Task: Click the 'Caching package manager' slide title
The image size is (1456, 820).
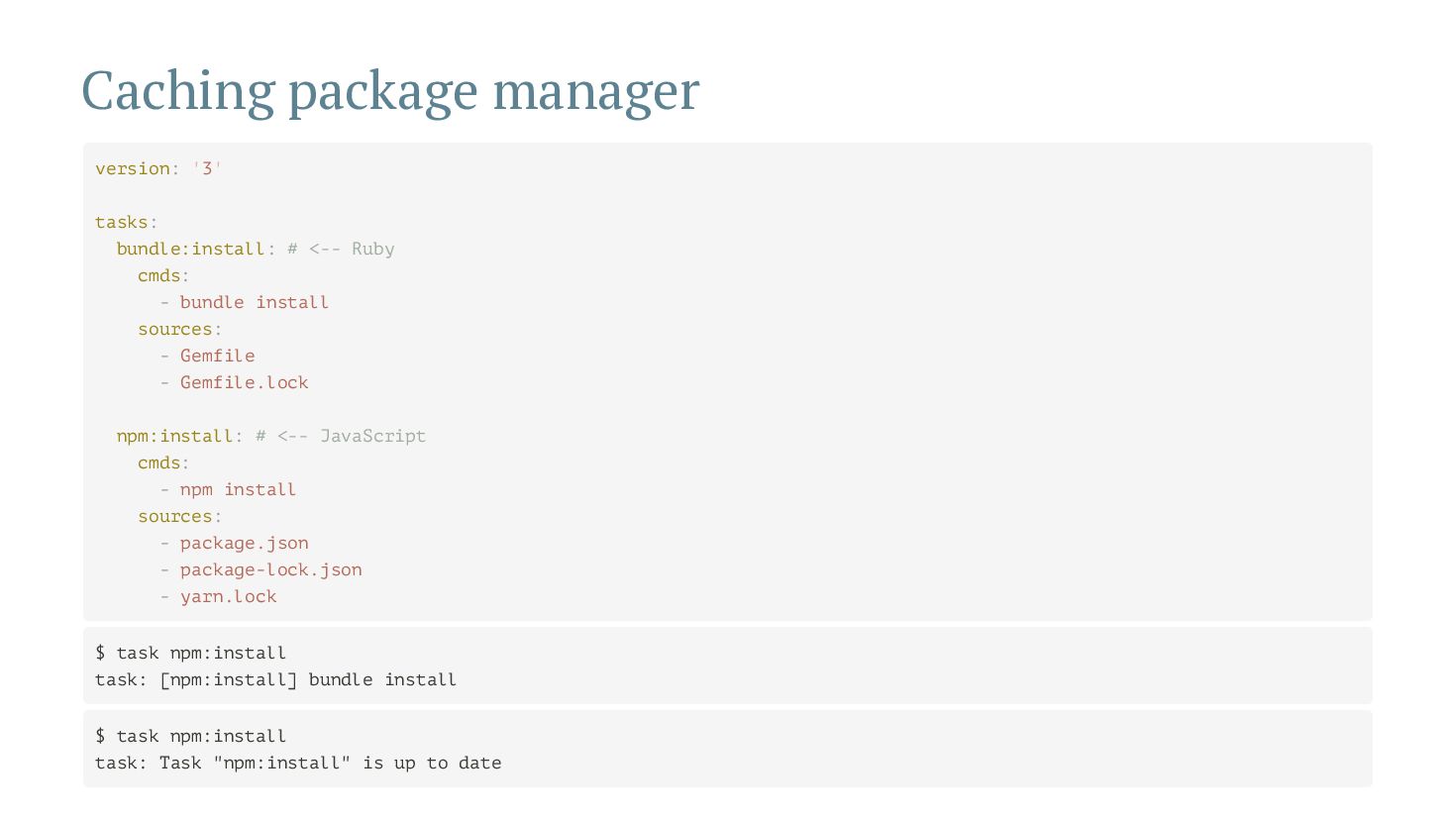Action: pyautogui.click(x=390, y=91)
